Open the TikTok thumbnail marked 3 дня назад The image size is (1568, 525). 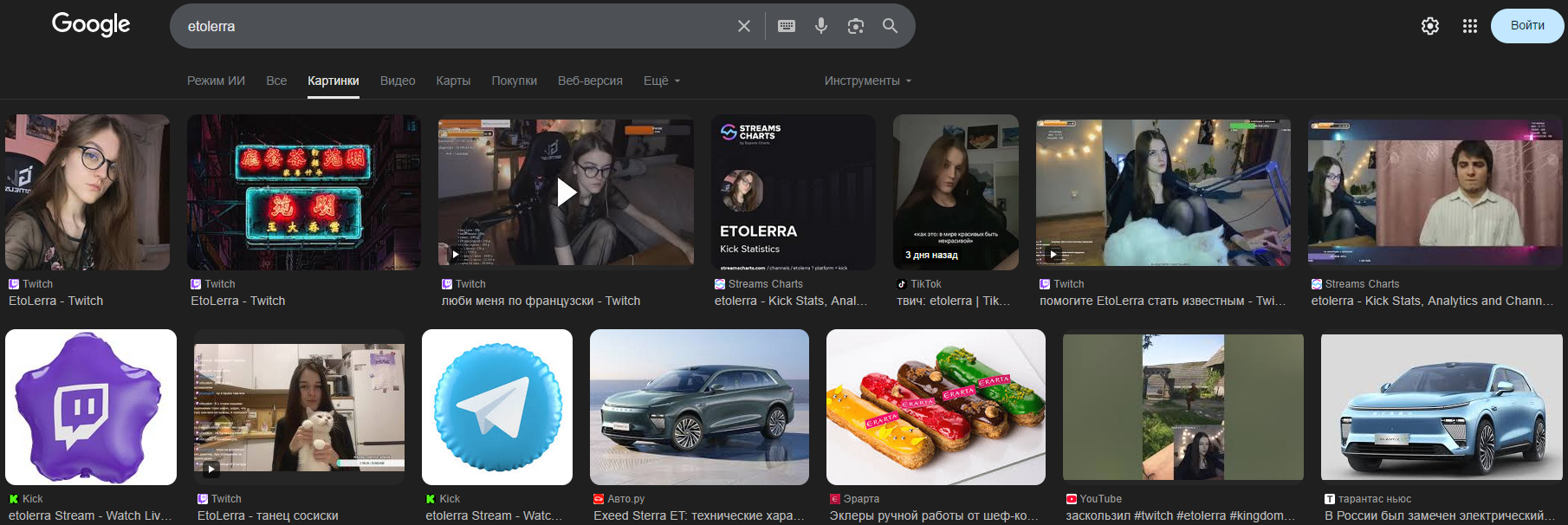[x=956, y=192]
